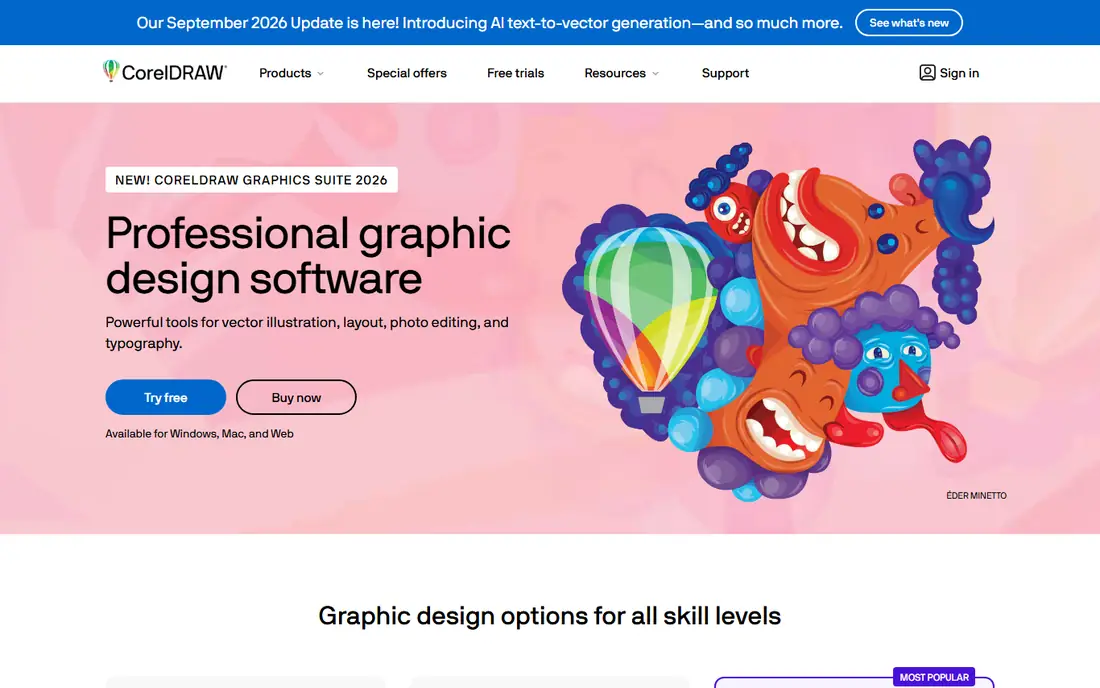Expand the Products menu chevron

pyautogui.click(x=321, y=74)
